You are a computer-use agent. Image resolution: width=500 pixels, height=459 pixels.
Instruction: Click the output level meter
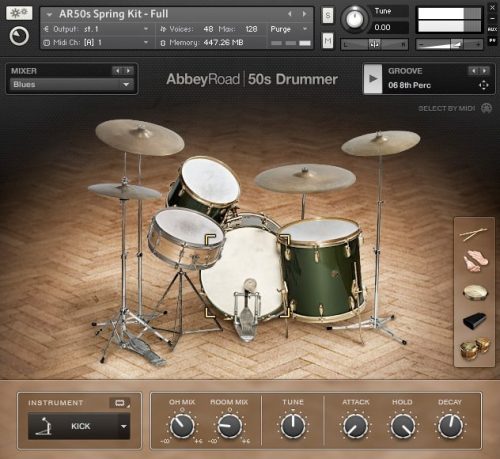(449, 20)
